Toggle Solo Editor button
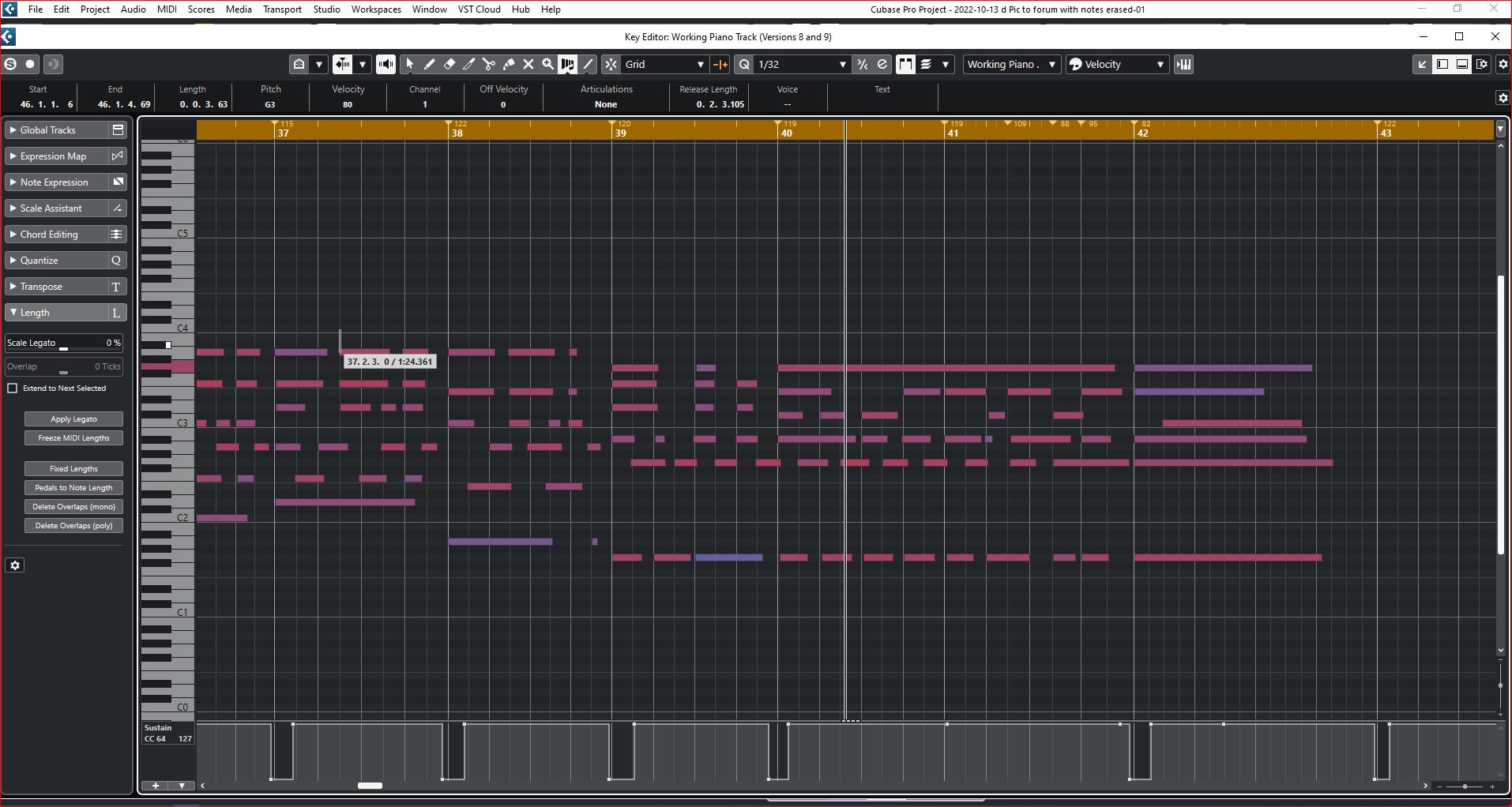This screenshot has width=1512, height=807. pos(10,64)
